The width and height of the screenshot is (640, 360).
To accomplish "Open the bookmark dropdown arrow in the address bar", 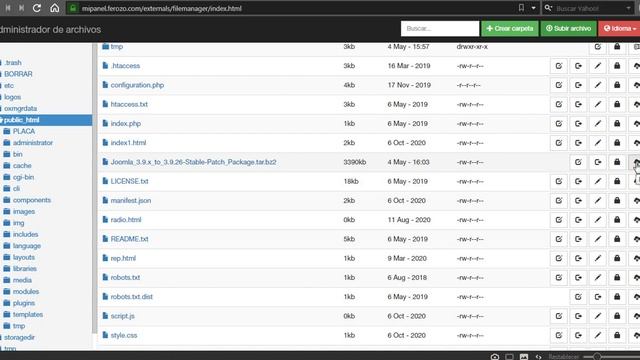I will click(533, 8).
